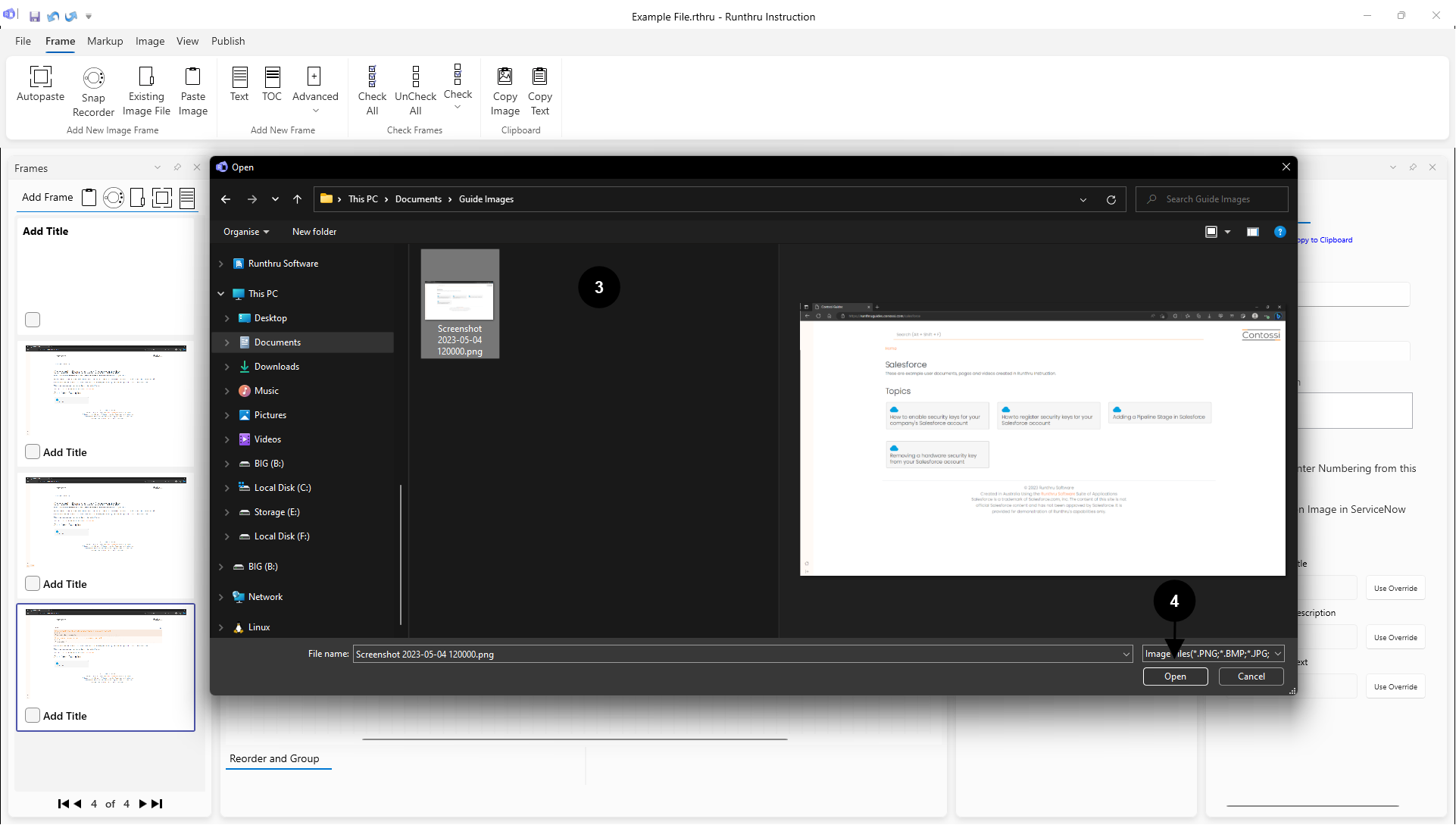
Task: Click the Check All frames icon
Action: point(372,77)
